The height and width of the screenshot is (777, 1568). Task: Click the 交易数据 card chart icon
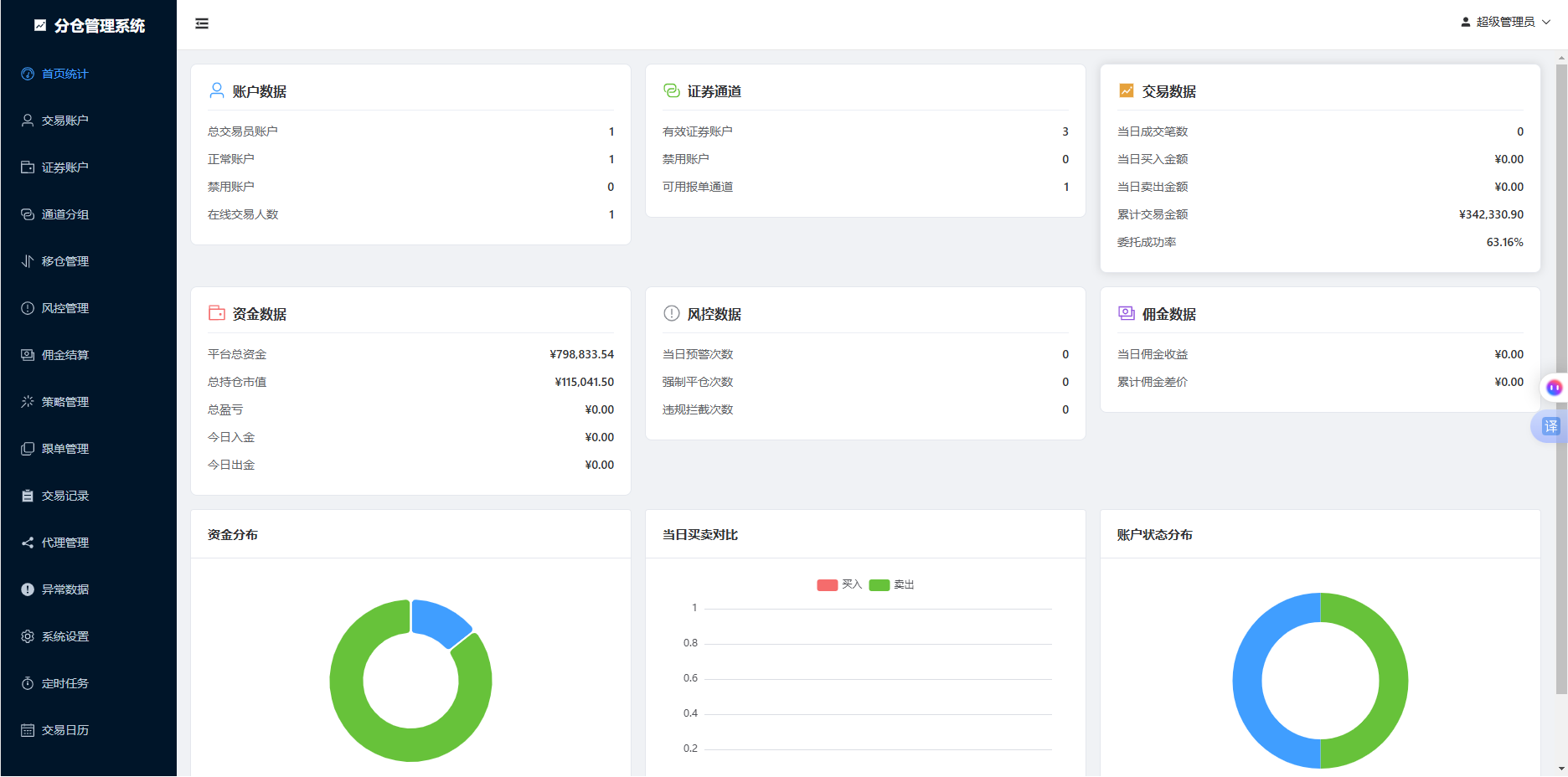[x=1127, y=90]
